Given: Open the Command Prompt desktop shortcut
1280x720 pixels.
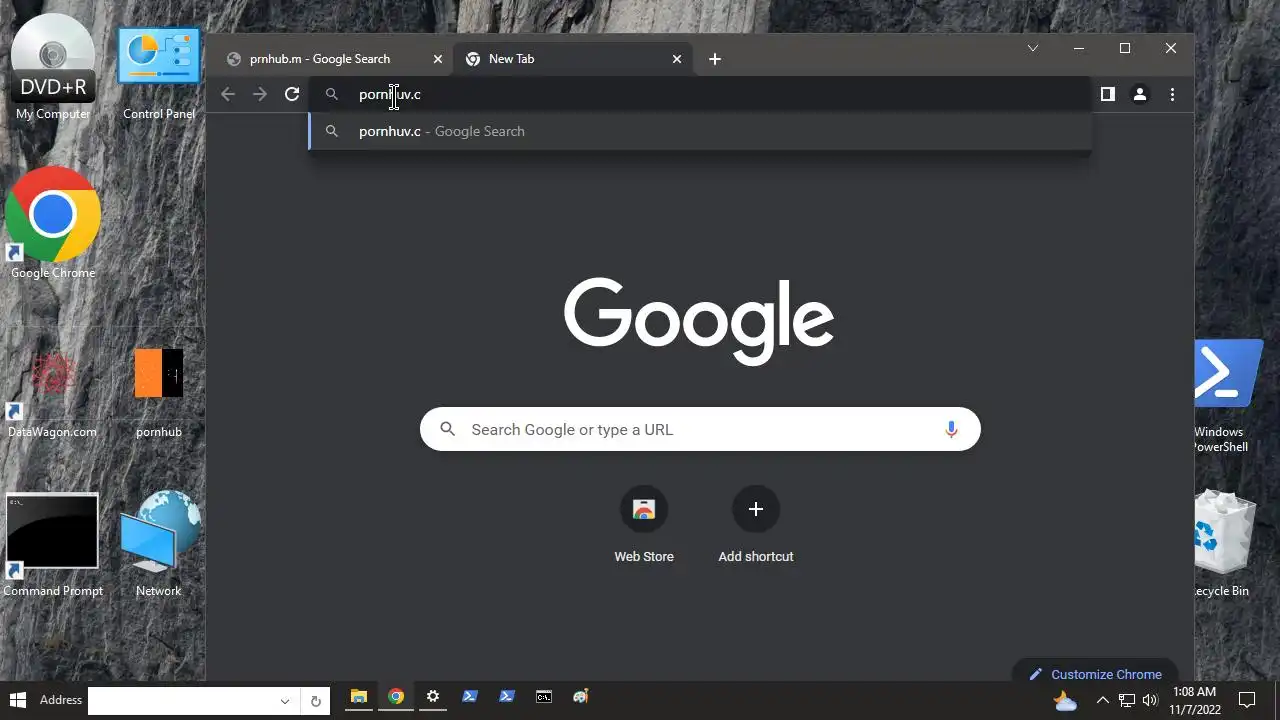Looking at the screenshot, I should [x=53, y=545].
